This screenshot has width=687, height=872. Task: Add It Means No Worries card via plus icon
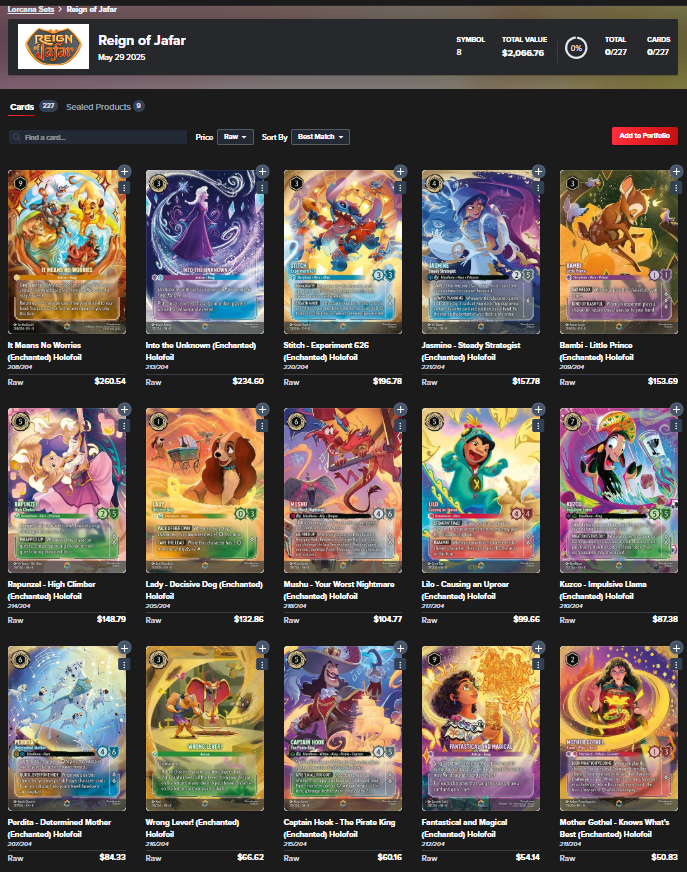click(125, 171)
